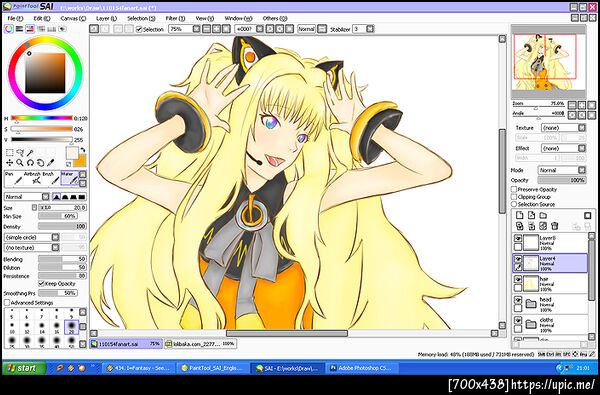The image size is (600, 395).
Task: Pick the size 20 brush preset
Action: [71, 326]
